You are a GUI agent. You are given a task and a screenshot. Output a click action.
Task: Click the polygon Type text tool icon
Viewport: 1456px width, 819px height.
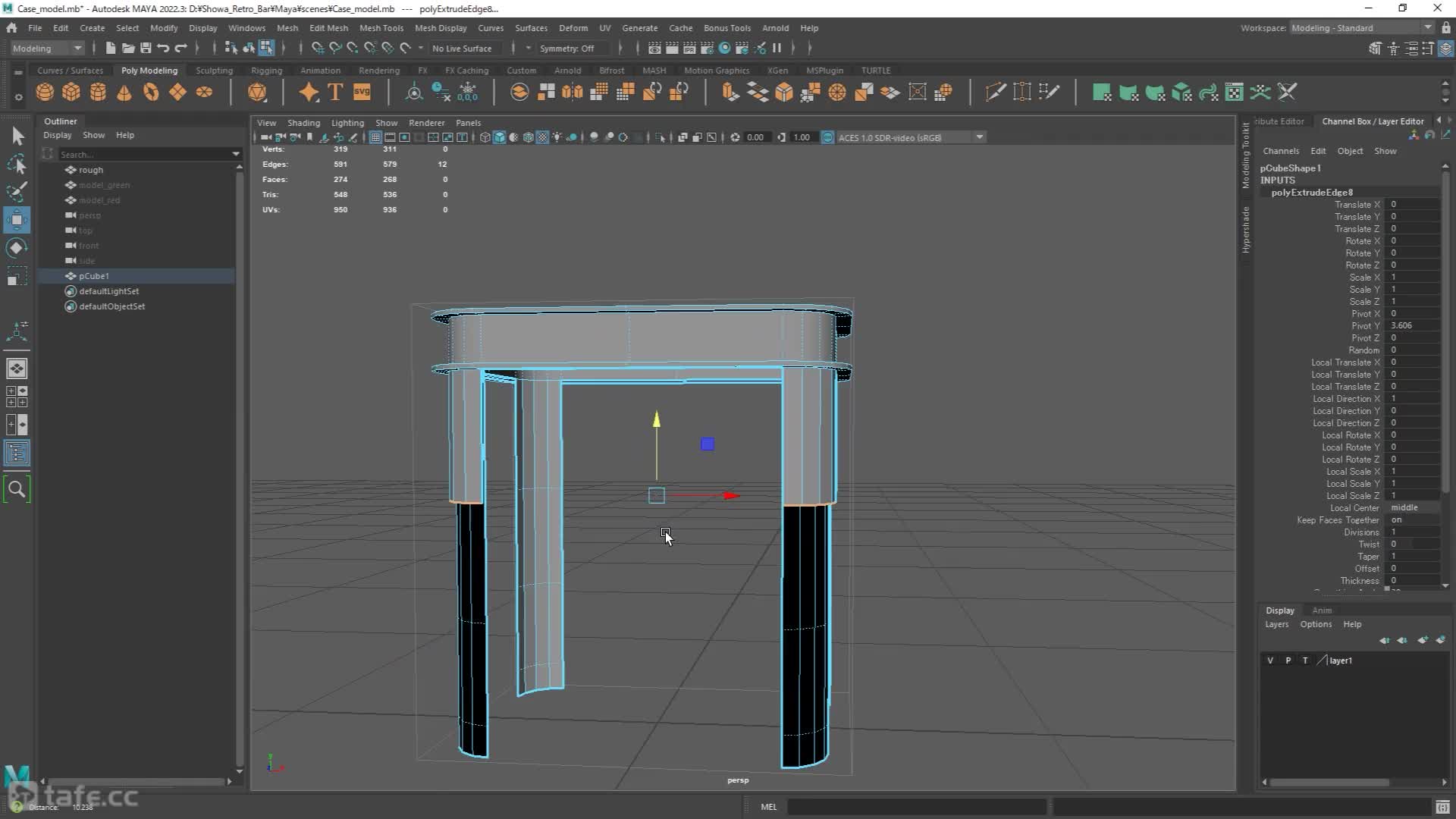[x=335, y=93]
